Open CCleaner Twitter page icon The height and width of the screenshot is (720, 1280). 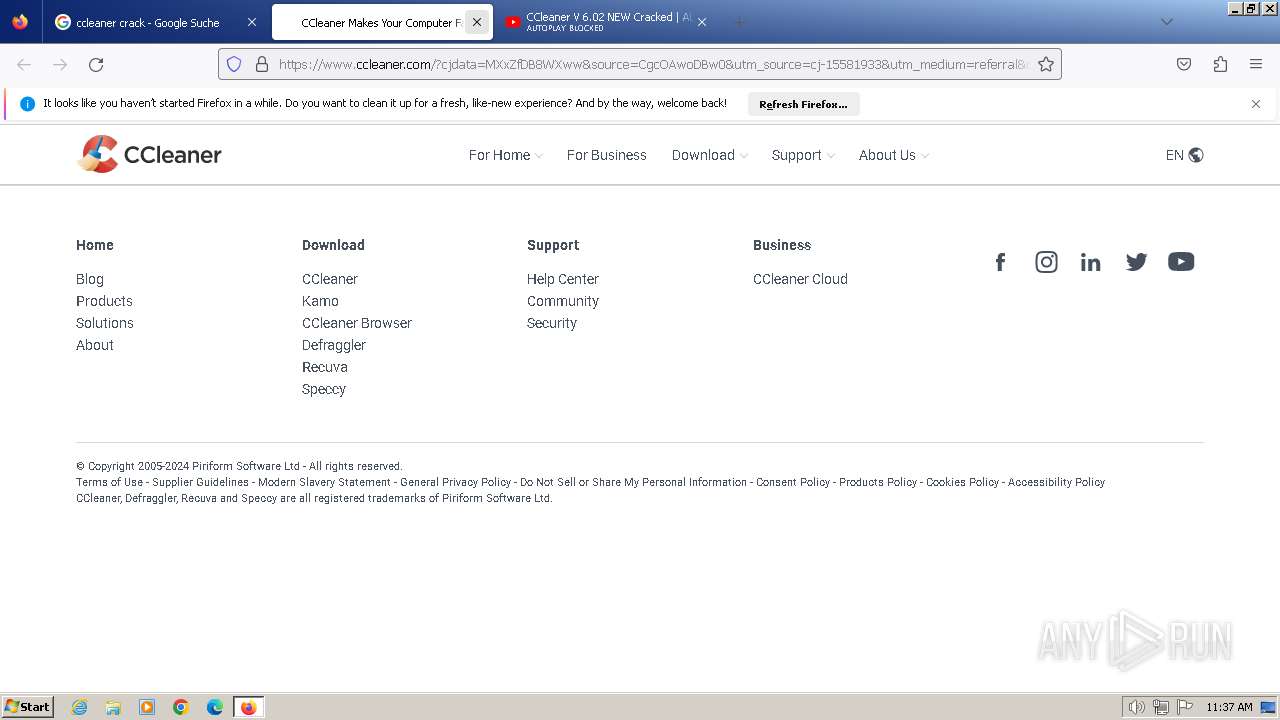pyautogui.click(x=1136, y=262)
